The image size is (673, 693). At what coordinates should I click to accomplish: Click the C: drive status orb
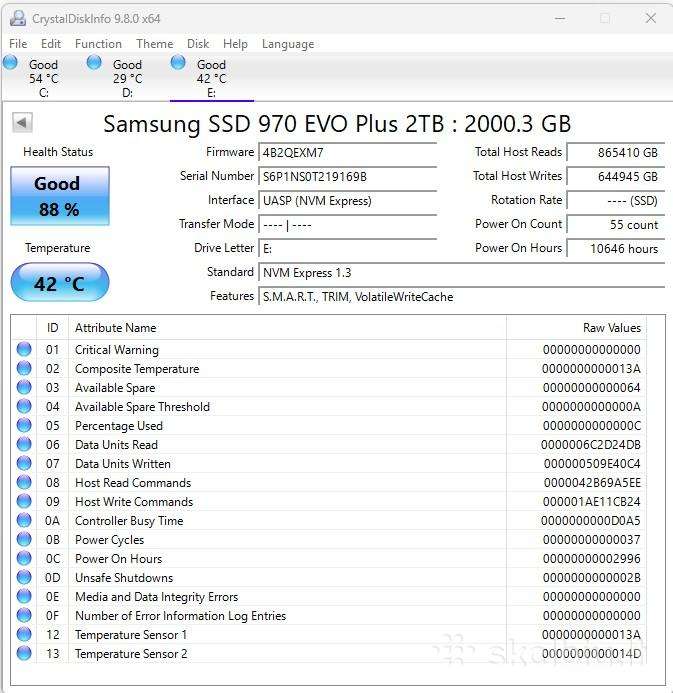click(10, 63)
